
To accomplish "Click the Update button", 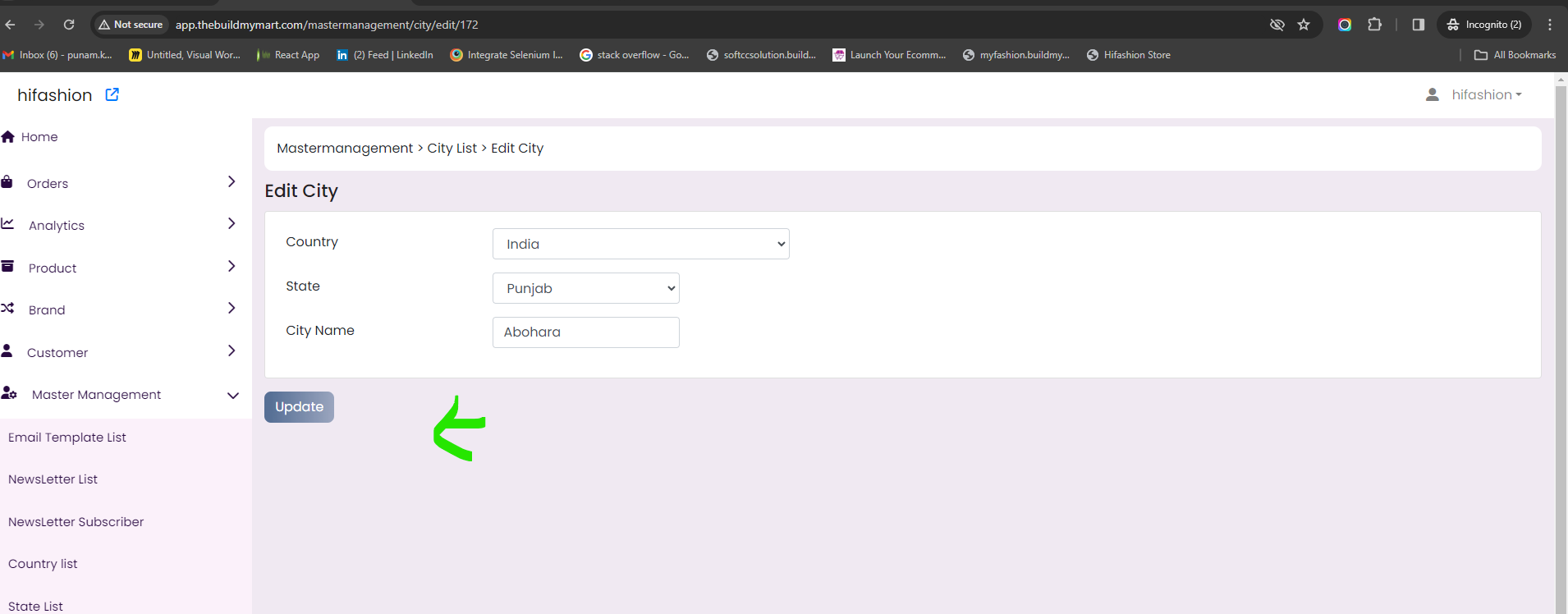I will (299, 407).
